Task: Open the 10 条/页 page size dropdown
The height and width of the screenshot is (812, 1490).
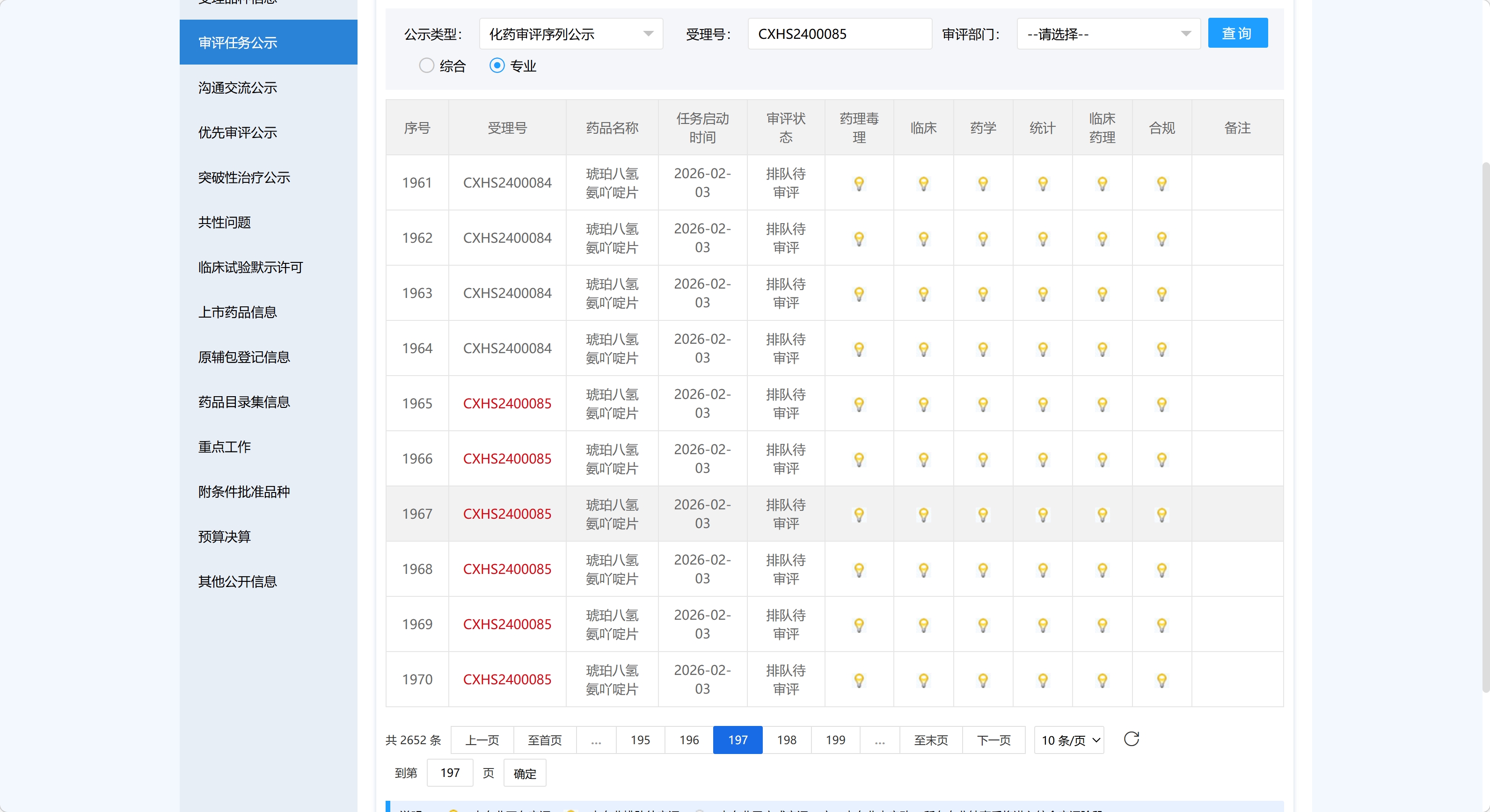Action: (1069, 740)
